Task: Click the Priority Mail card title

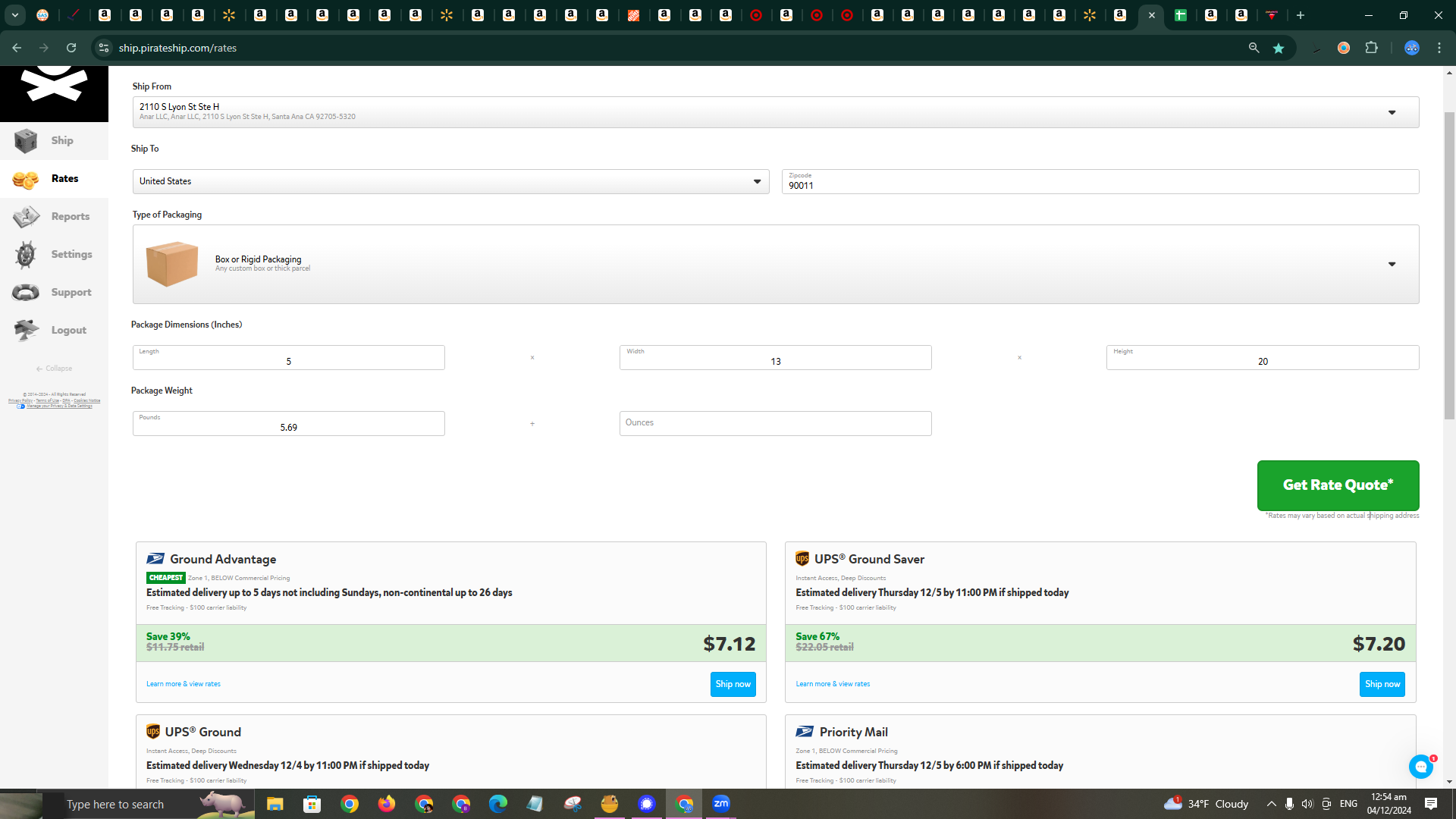Action: tap(854, 732)
